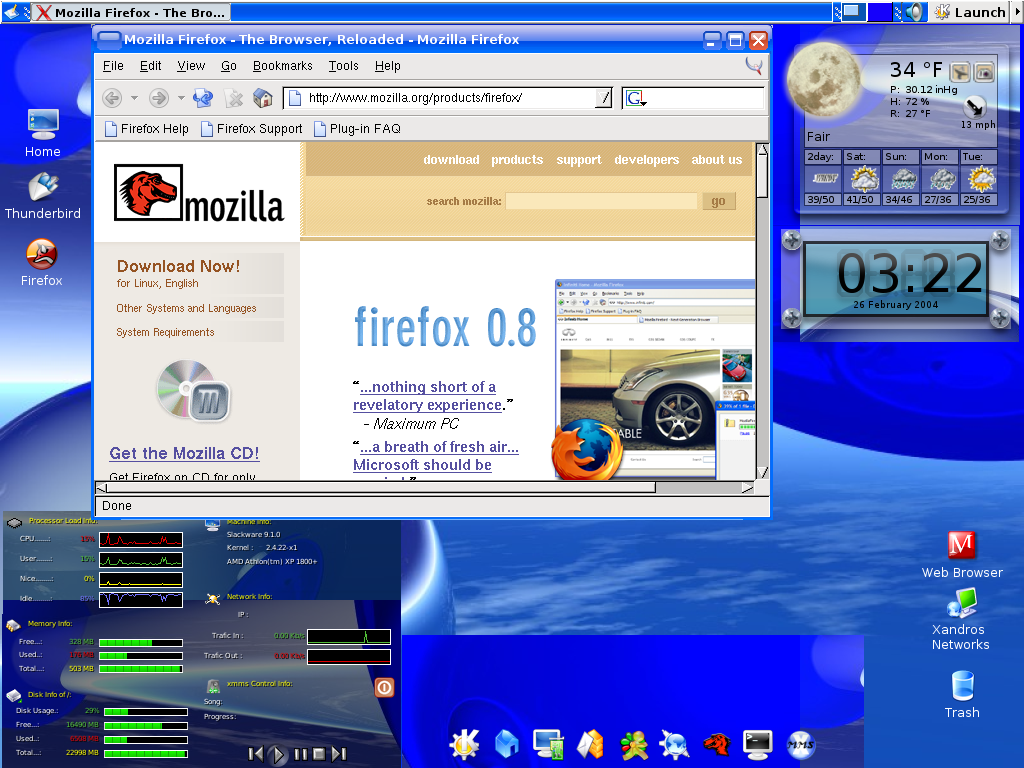
Task: Open the Back button history dropdown arrow
Action: [x=135, y=98]
